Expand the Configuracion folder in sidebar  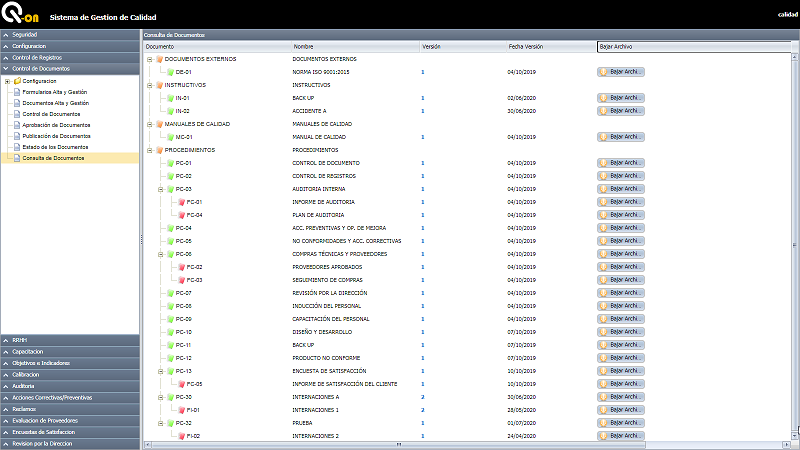(7, 81)
